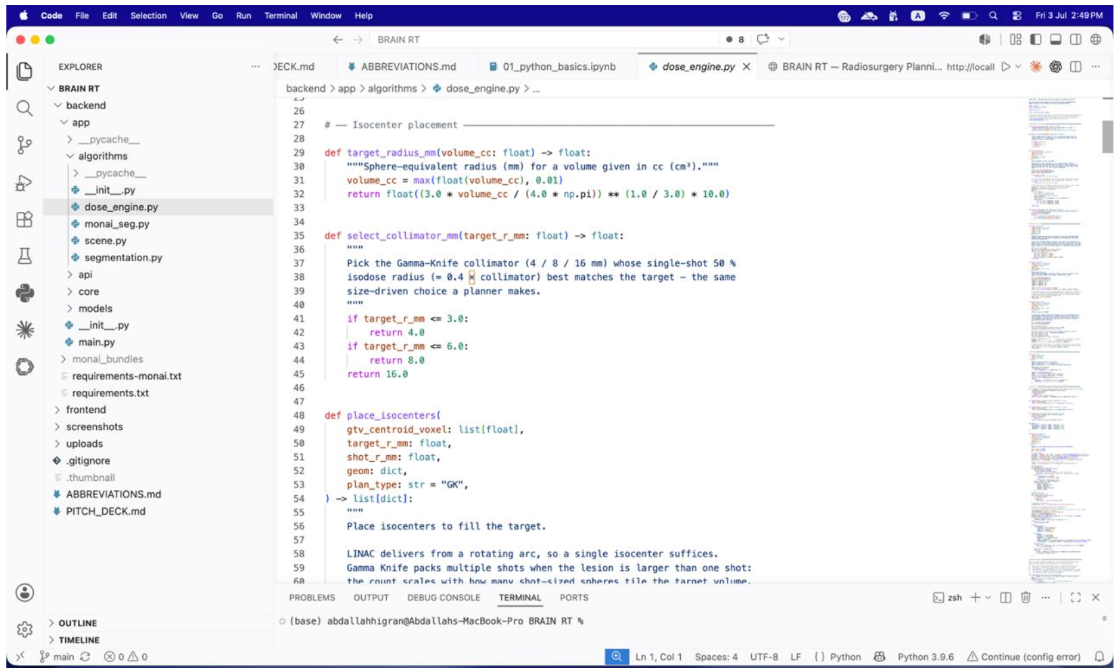Open the Source Control view

point(24,145)
